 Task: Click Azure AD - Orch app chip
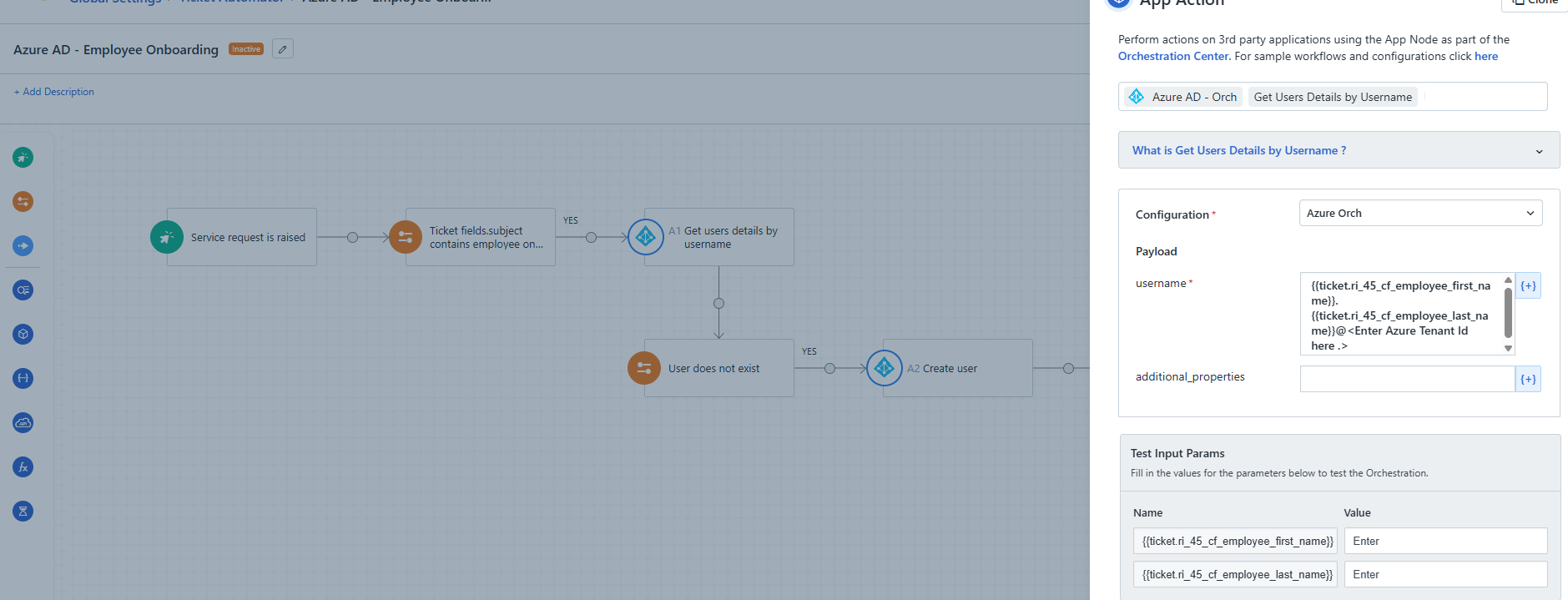tap(1183, 97)
